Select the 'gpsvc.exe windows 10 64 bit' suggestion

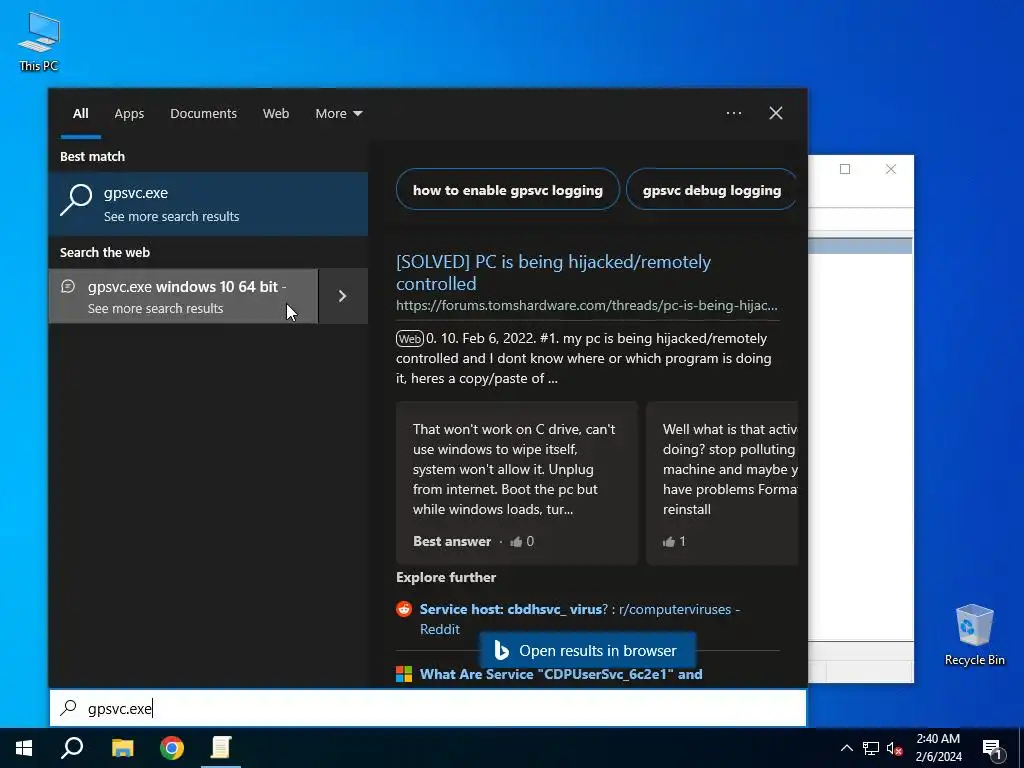click(184, 296)
